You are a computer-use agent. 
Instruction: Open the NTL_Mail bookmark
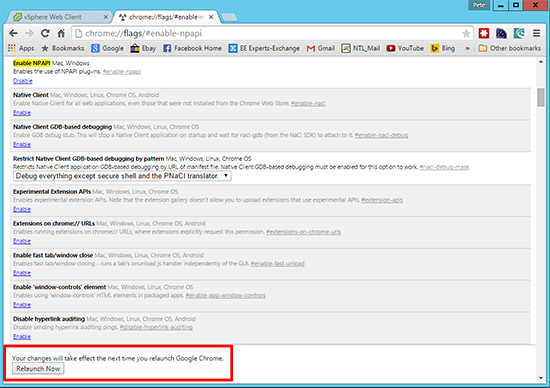pos(361,48)
